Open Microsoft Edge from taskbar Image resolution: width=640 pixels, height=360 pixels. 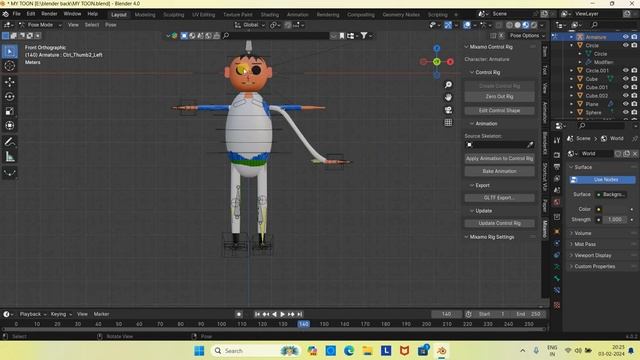pyautogui.click(x=349, y=351)
